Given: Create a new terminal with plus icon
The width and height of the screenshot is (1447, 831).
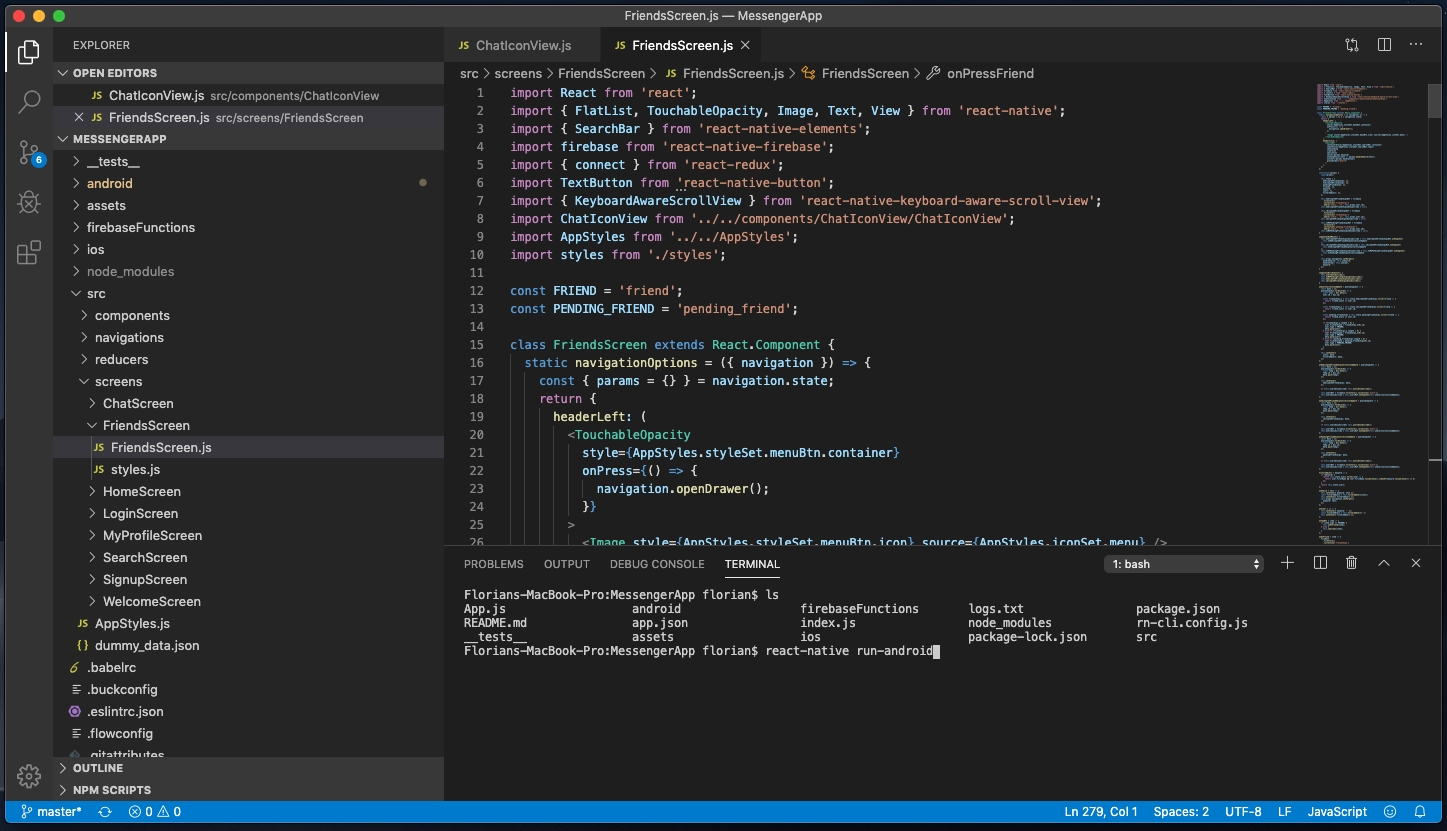Looking at the screenshot, I should pos(1287,563).
